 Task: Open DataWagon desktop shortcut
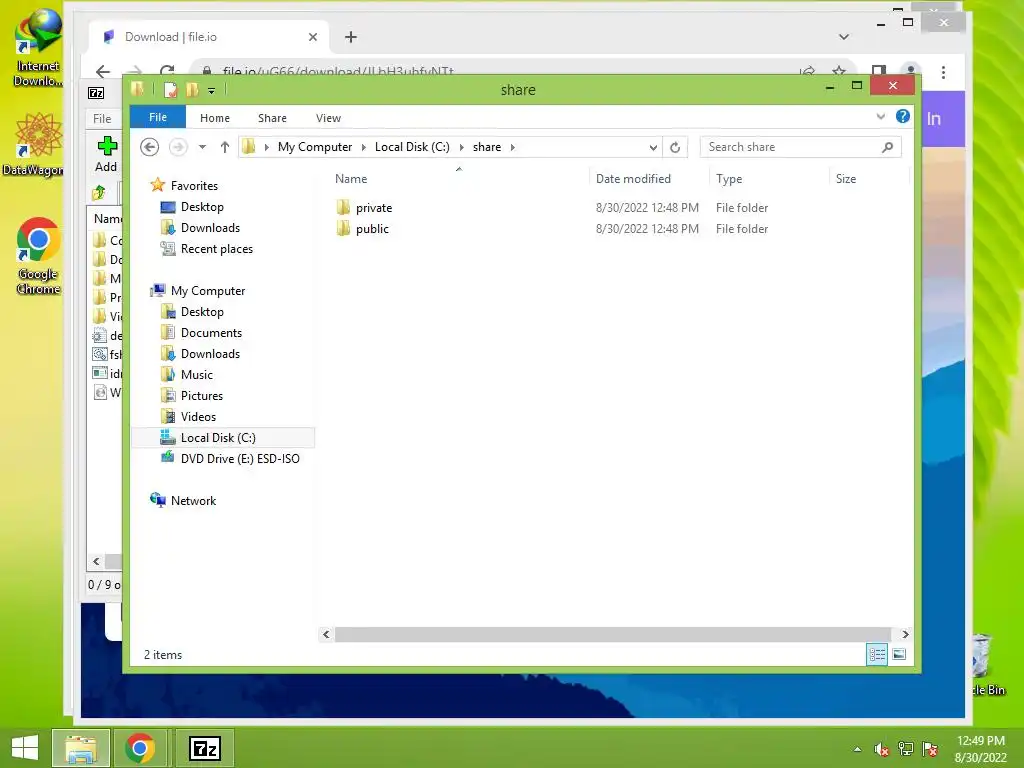click(x=34, y=144)
